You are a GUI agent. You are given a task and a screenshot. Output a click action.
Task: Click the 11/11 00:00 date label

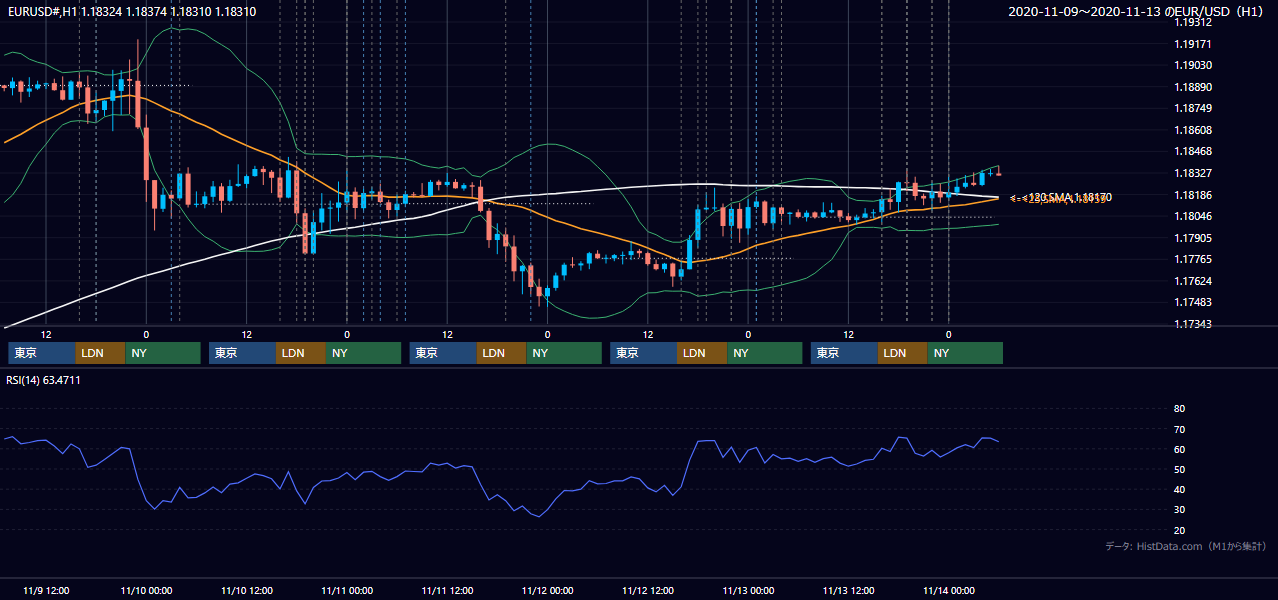347,590
